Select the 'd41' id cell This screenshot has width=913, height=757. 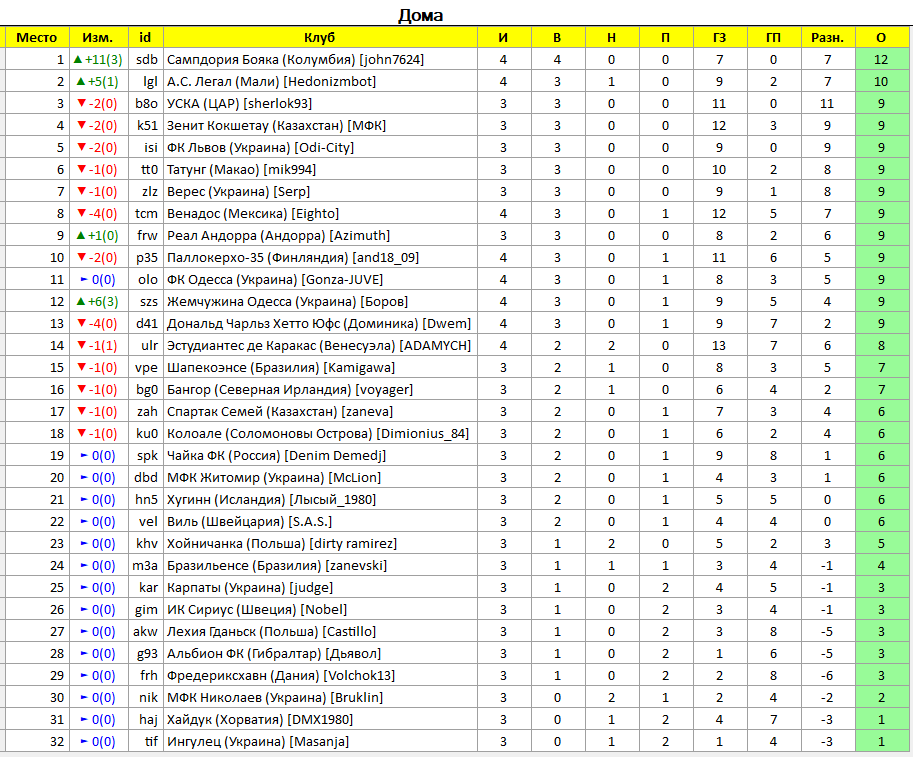pyautogui.click(x=146, y=324)
